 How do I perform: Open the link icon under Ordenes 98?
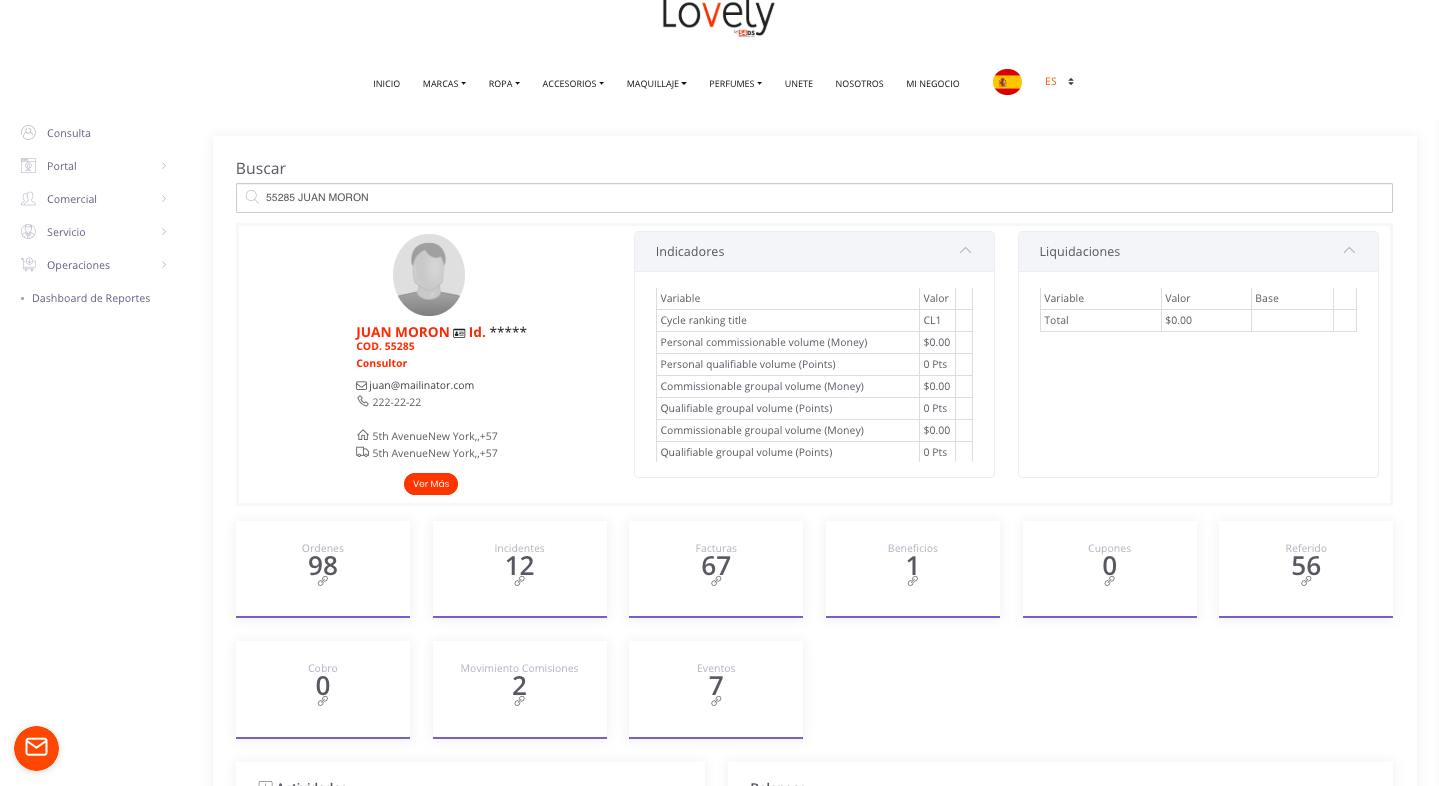323,581
